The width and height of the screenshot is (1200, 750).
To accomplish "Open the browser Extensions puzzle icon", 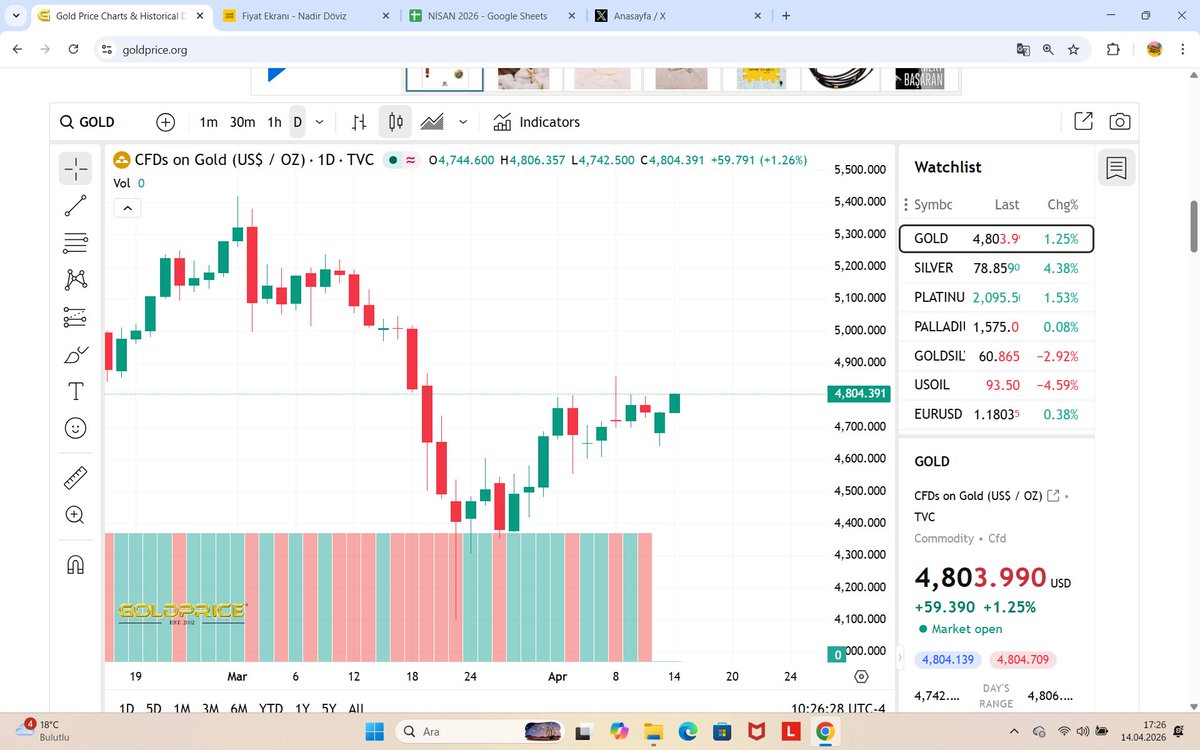I will pyautogui.click(x=1113, y=49).
